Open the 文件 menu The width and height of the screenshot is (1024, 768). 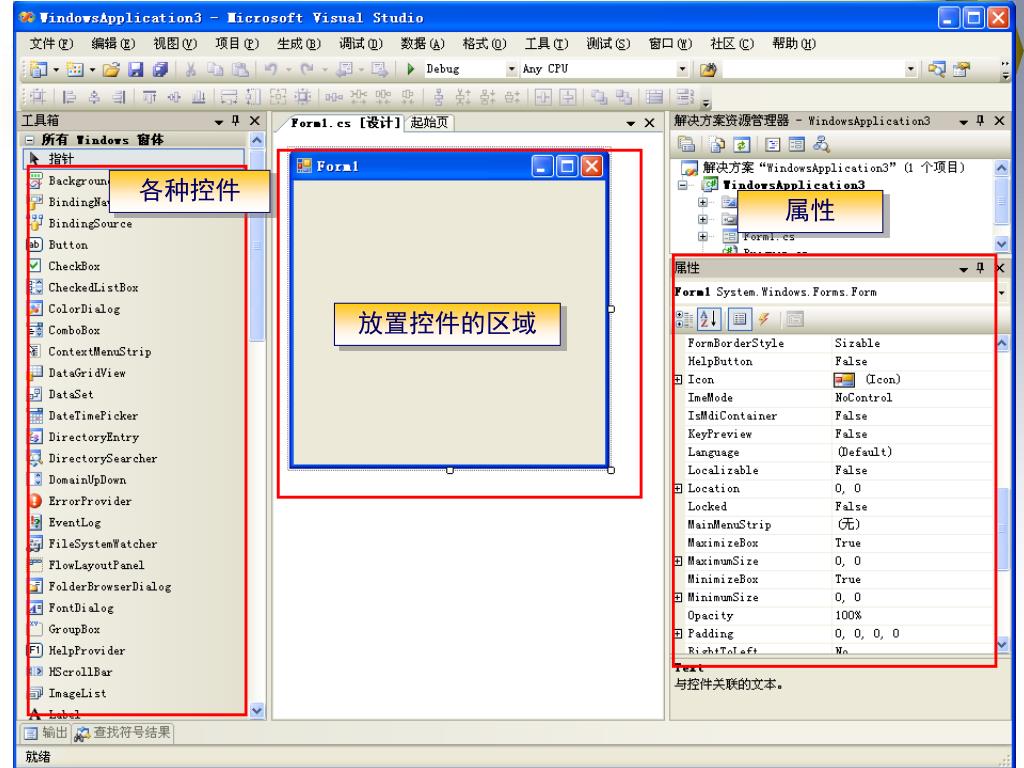51,44
